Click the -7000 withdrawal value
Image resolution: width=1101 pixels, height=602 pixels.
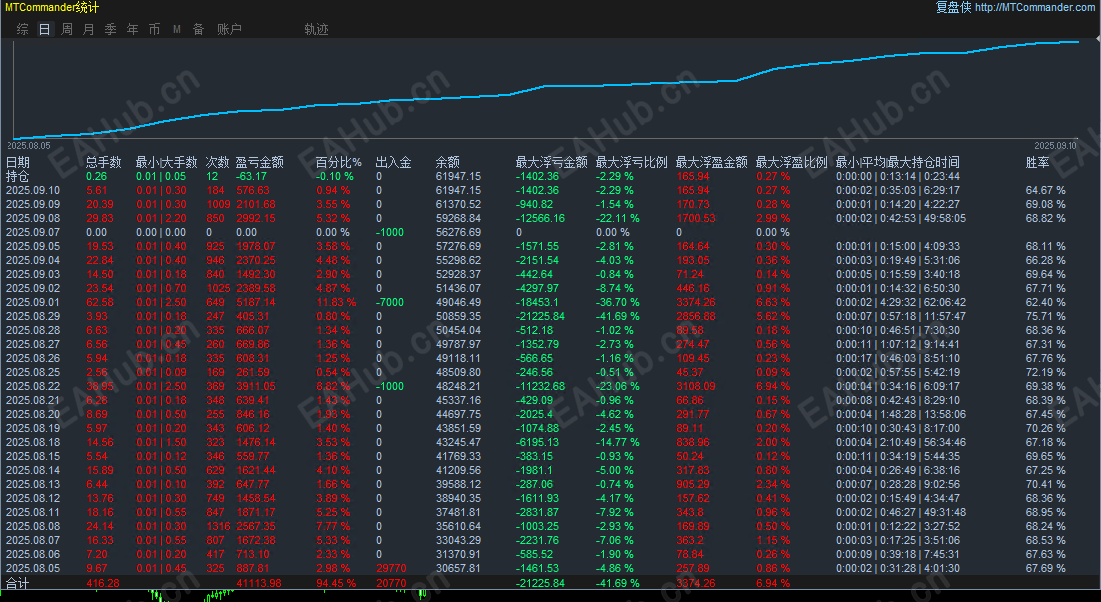390,302
